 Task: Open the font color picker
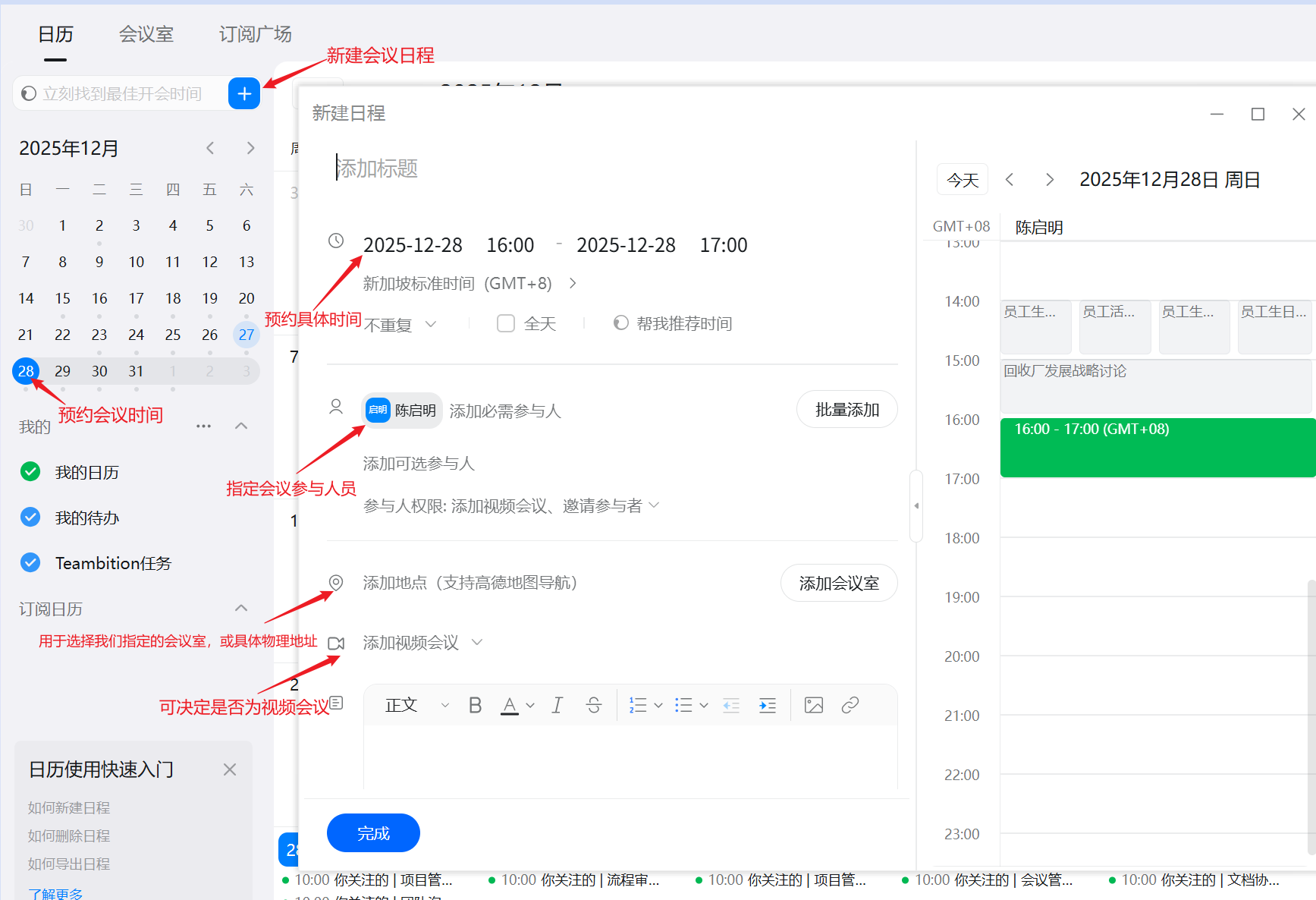point(529,706)
